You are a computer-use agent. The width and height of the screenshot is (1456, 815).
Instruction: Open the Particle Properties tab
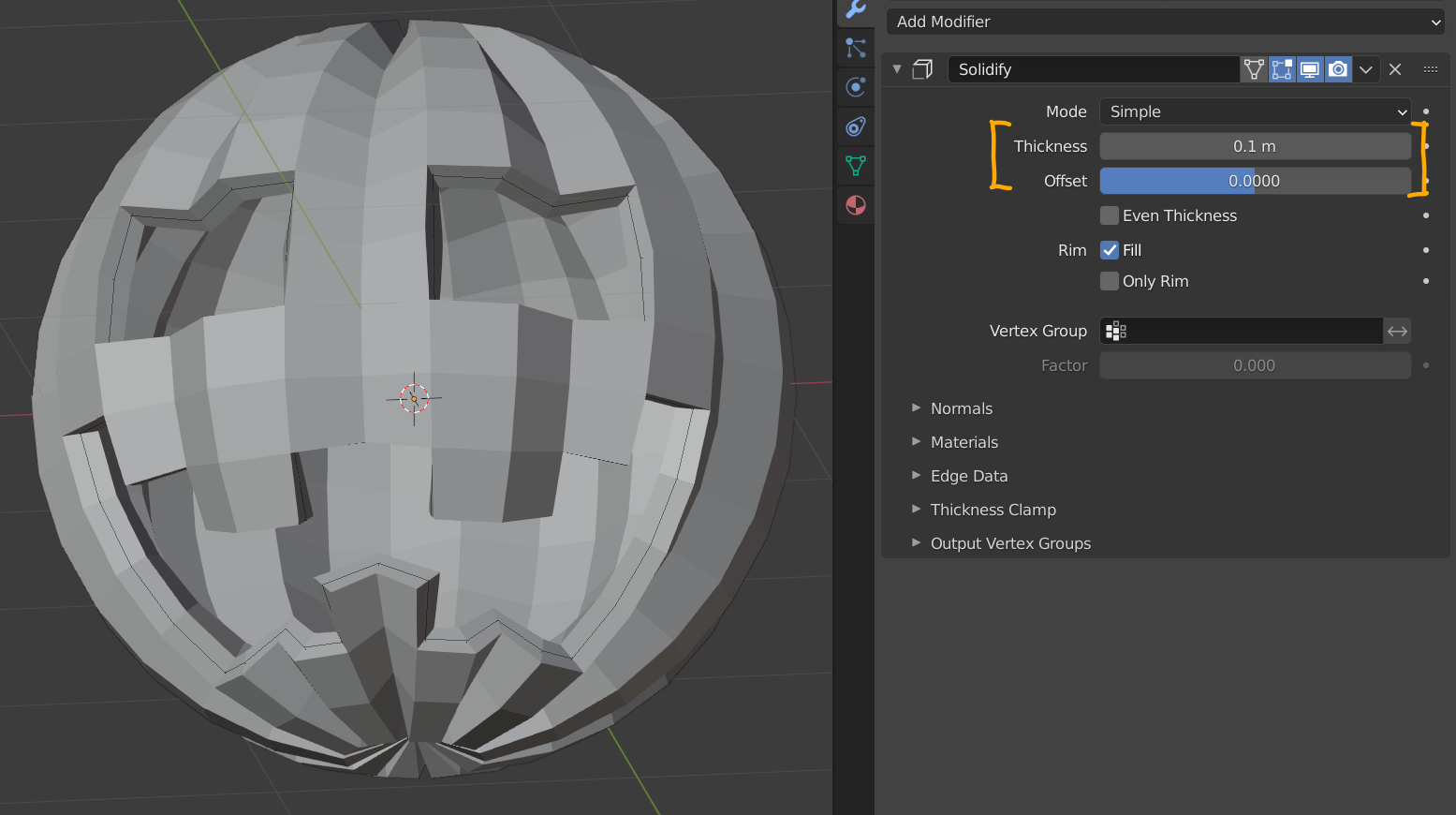pos(855,48)
